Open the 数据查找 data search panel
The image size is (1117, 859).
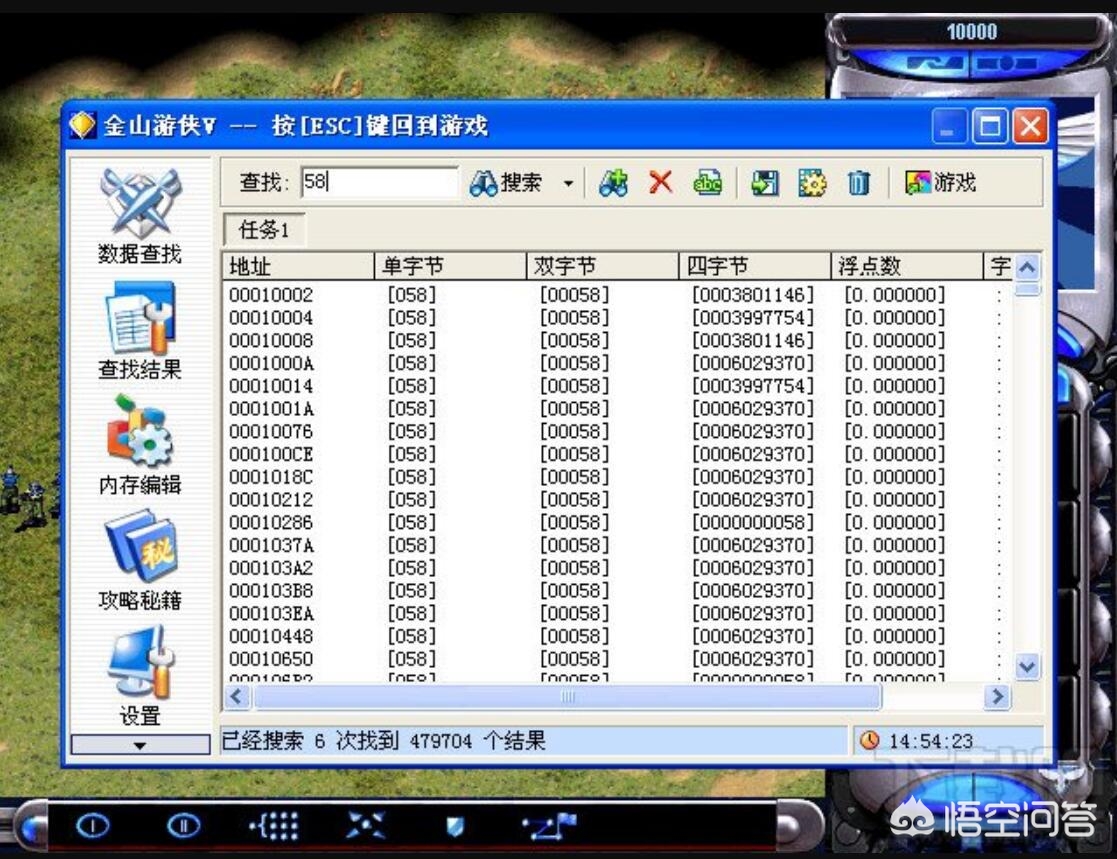coord(140,217)
